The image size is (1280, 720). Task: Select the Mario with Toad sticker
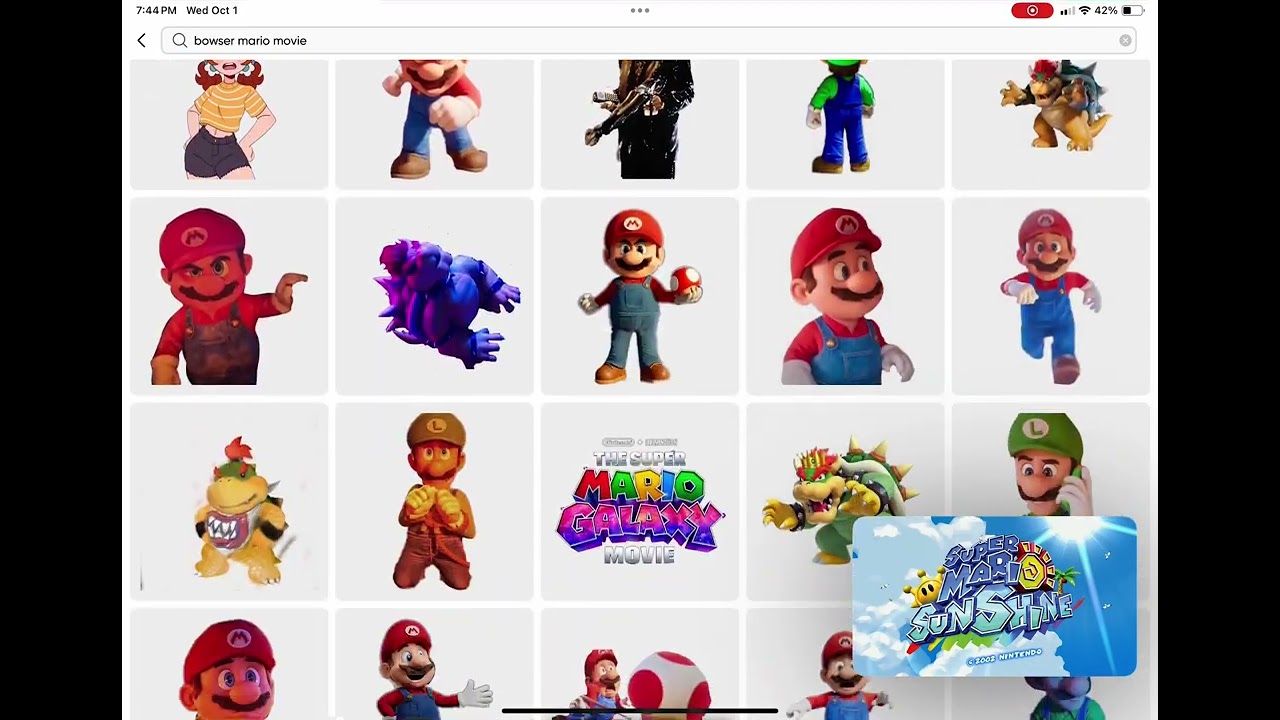pos(640,664)
